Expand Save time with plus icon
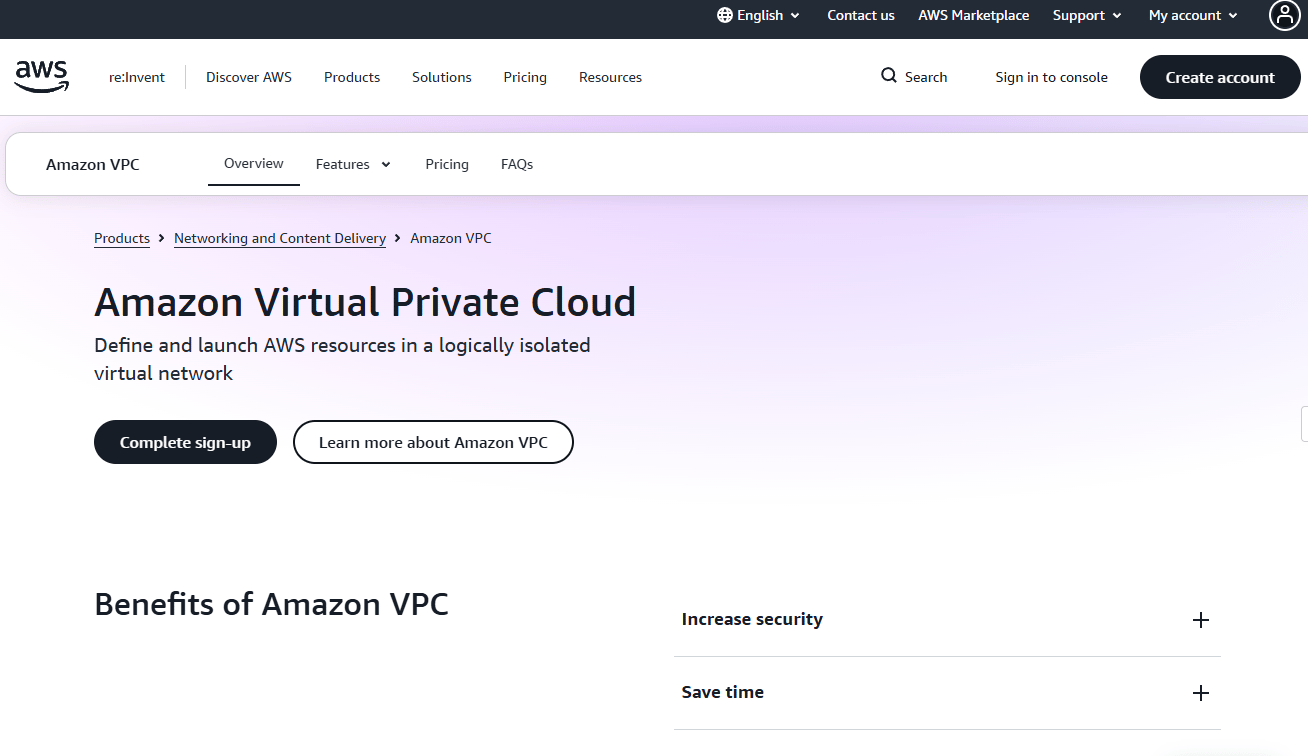This screenshot has height=756, width=1308. (x=1201, y=693)
